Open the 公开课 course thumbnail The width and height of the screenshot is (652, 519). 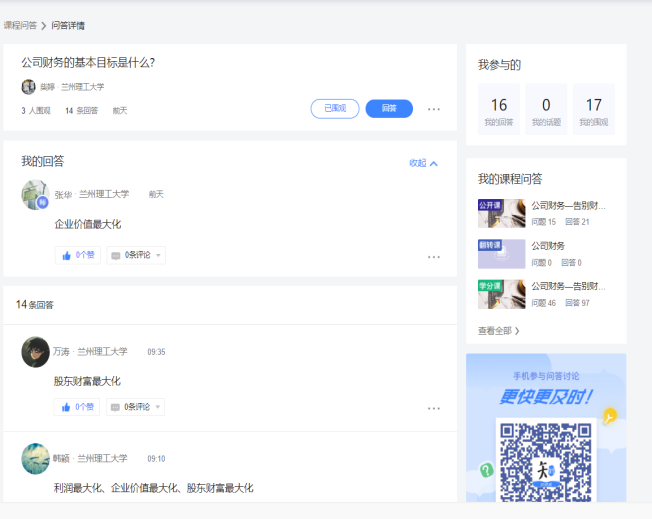(501, 213)
